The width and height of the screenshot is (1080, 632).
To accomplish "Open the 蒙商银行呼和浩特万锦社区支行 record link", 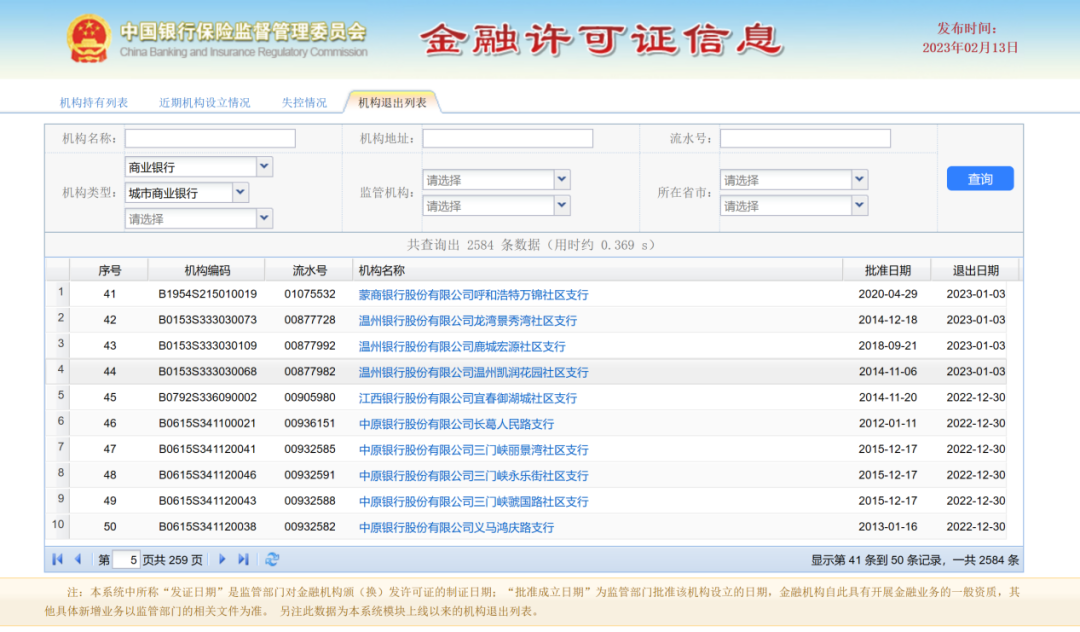I will click(471, 293).
